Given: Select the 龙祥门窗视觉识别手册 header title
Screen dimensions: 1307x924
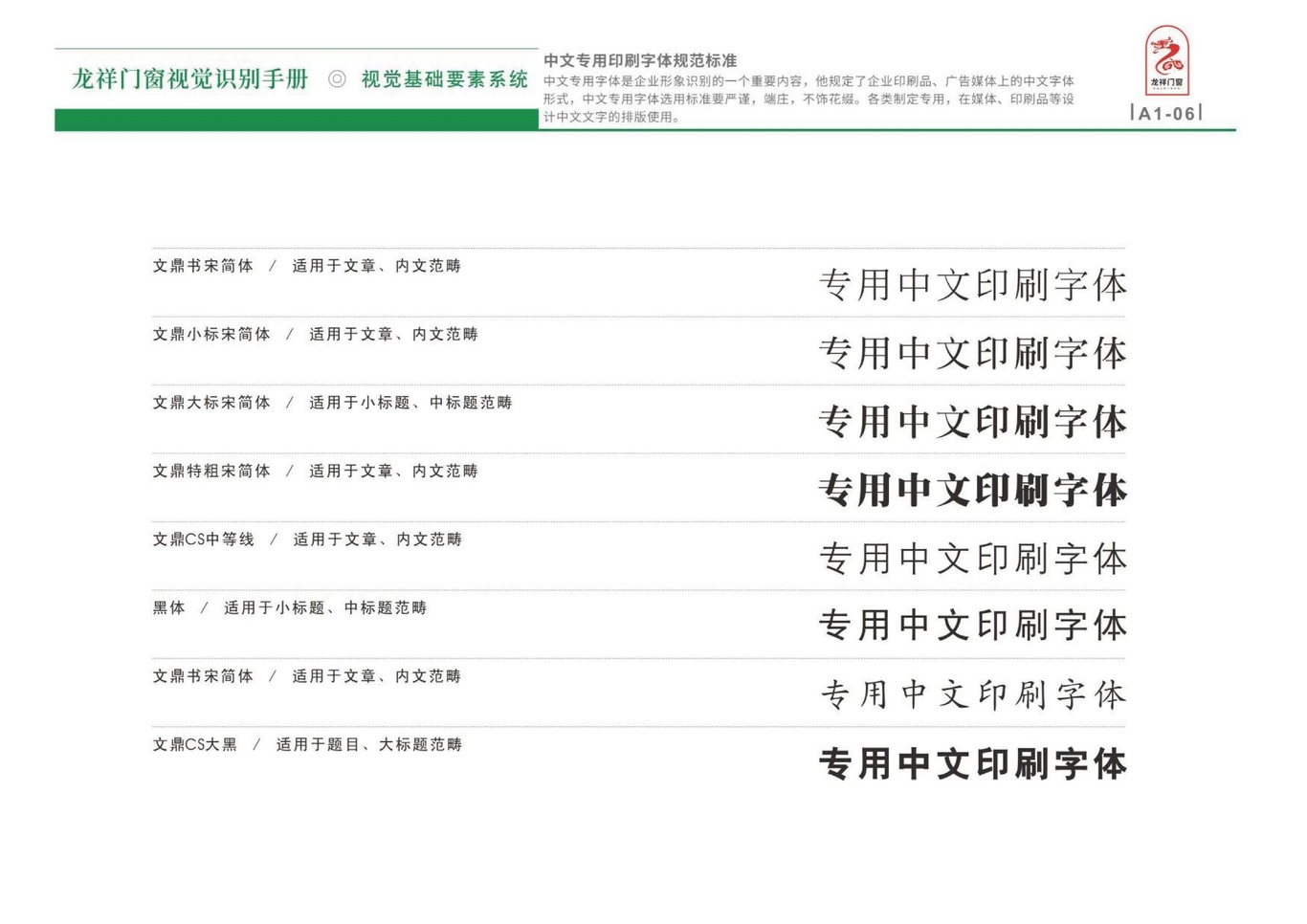Looking at the screenshot, I should click(190, 79).
